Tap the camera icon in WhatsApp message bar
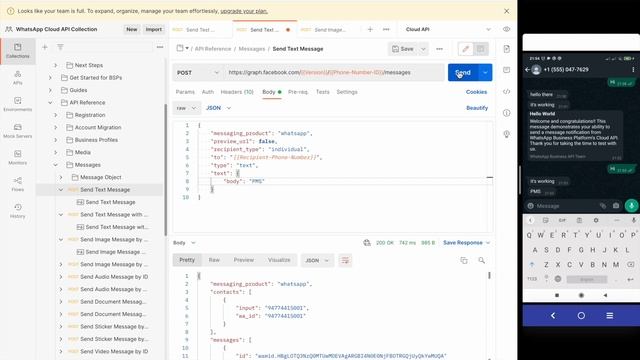Screen dimensions: 640x360 click(616, 206)
